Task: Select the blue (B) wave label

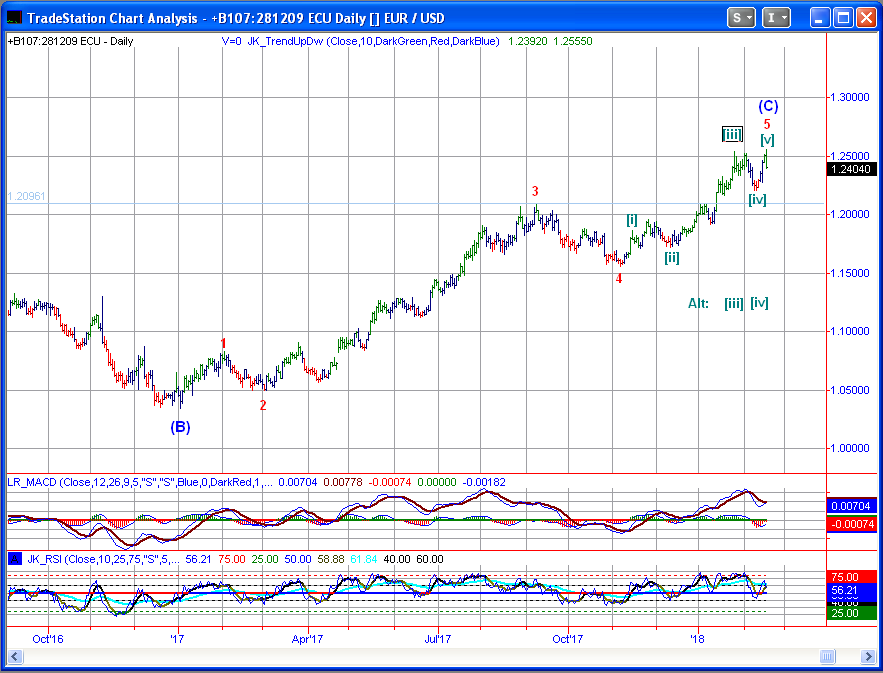Action: click(180, 427)
